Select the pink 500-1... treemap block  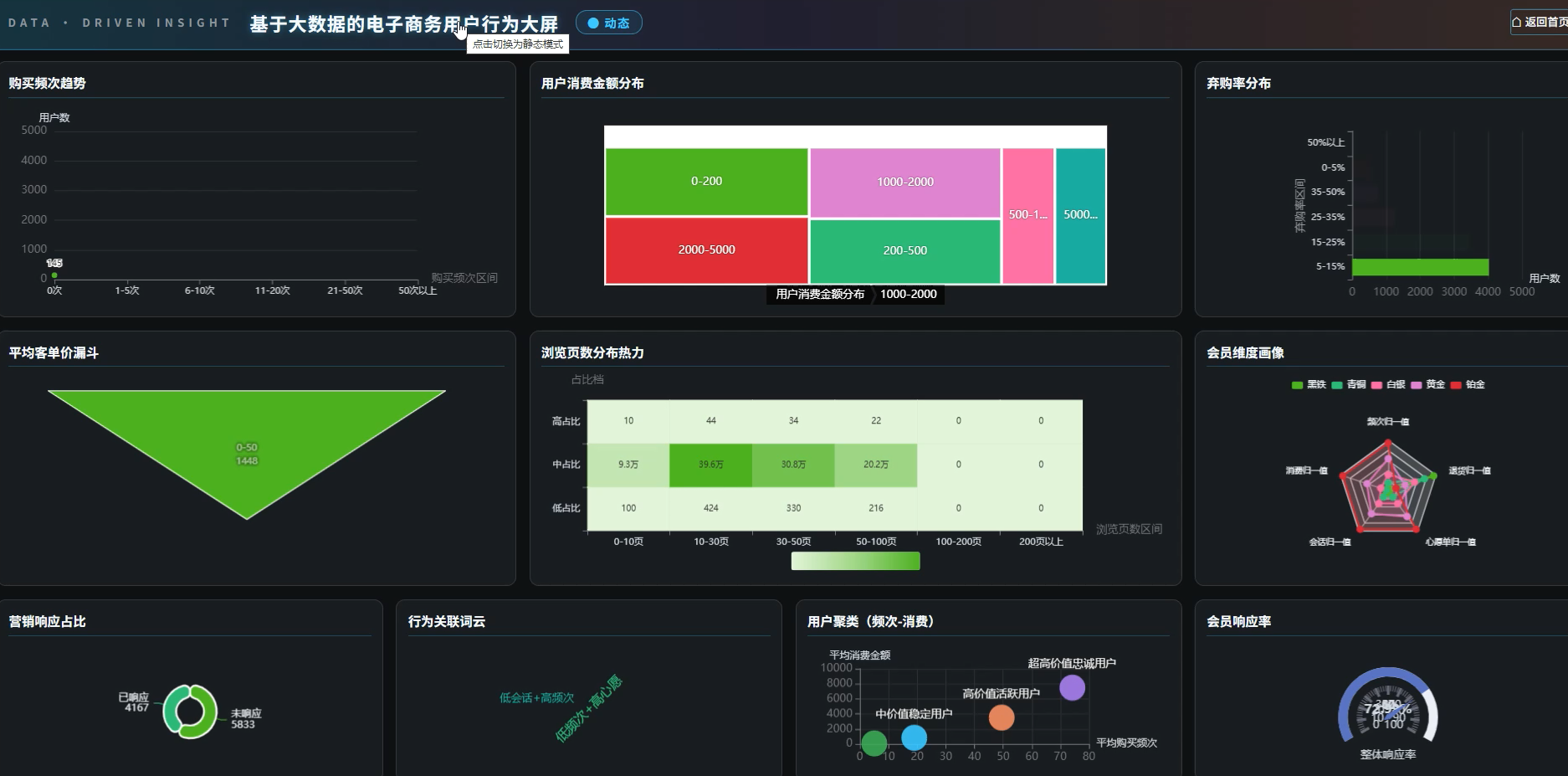click(x=1028, y=216)
